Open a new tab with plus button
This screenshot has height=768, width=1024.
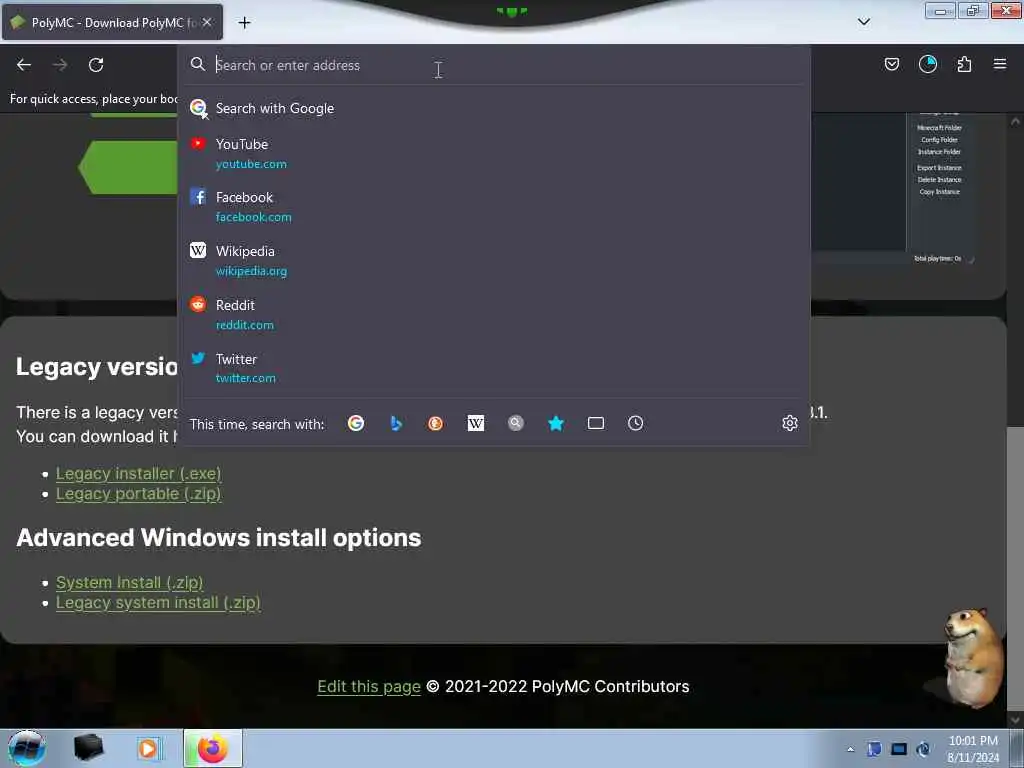click(244, 23)
